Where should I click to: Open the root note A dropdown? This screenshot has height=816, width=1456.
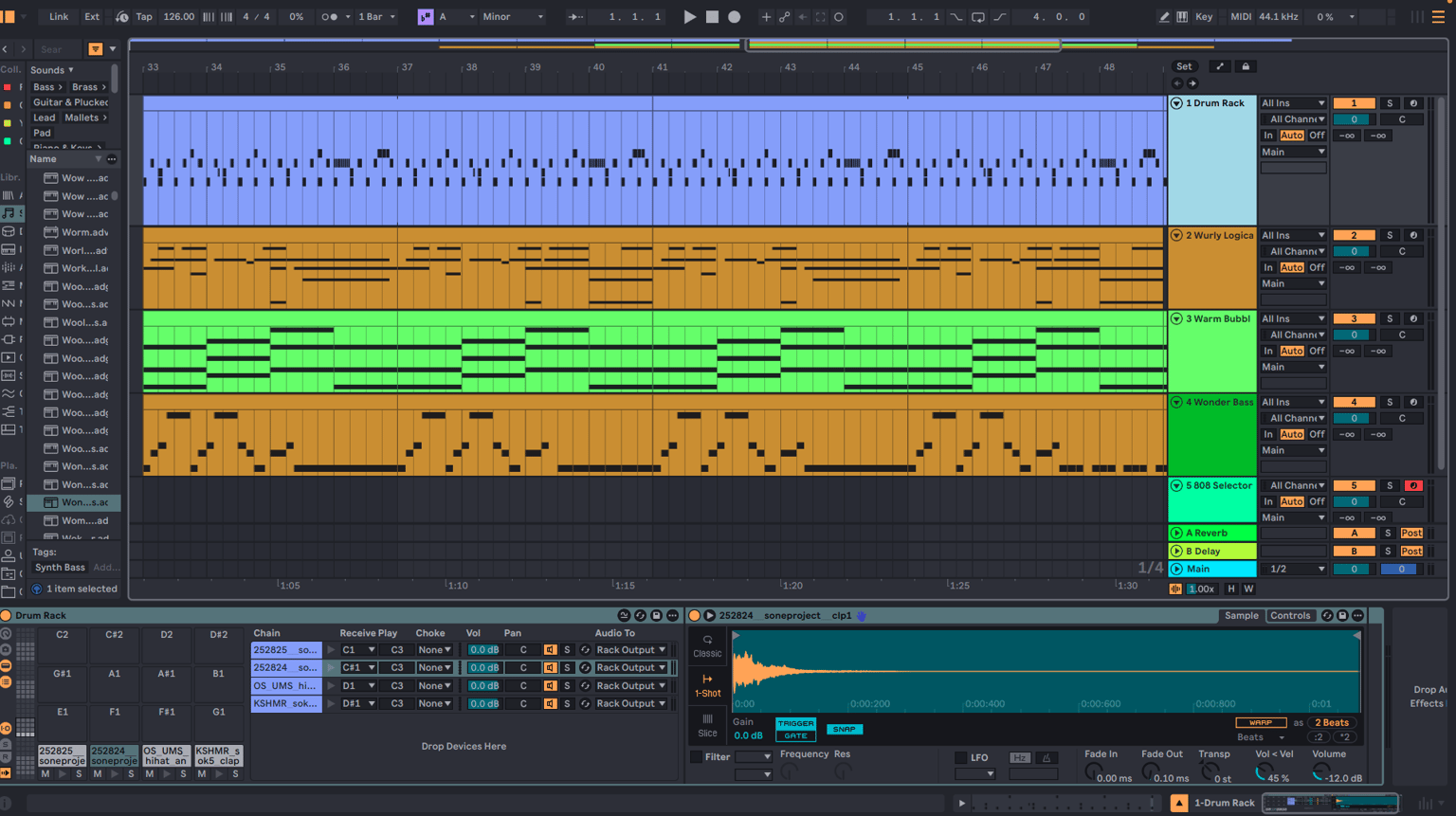456,17
